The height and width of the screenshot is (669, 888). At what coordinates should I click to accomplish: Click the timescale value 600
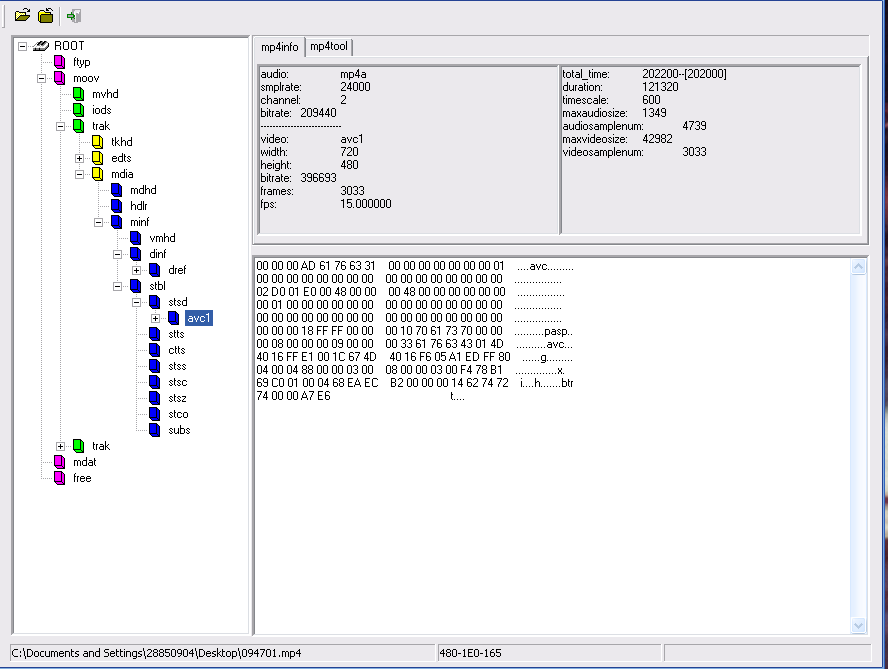[651, 100]
